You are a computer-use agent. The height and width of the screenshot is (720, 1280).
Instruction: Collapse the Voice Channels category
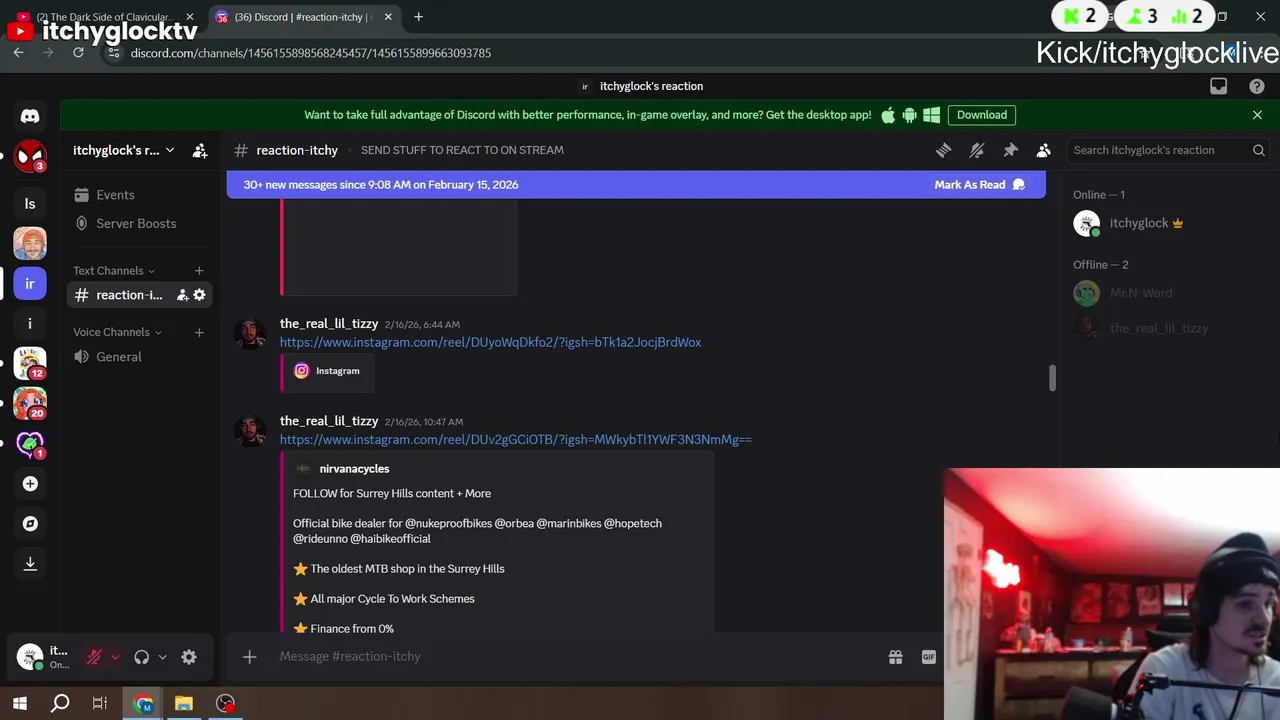(117, 332)
